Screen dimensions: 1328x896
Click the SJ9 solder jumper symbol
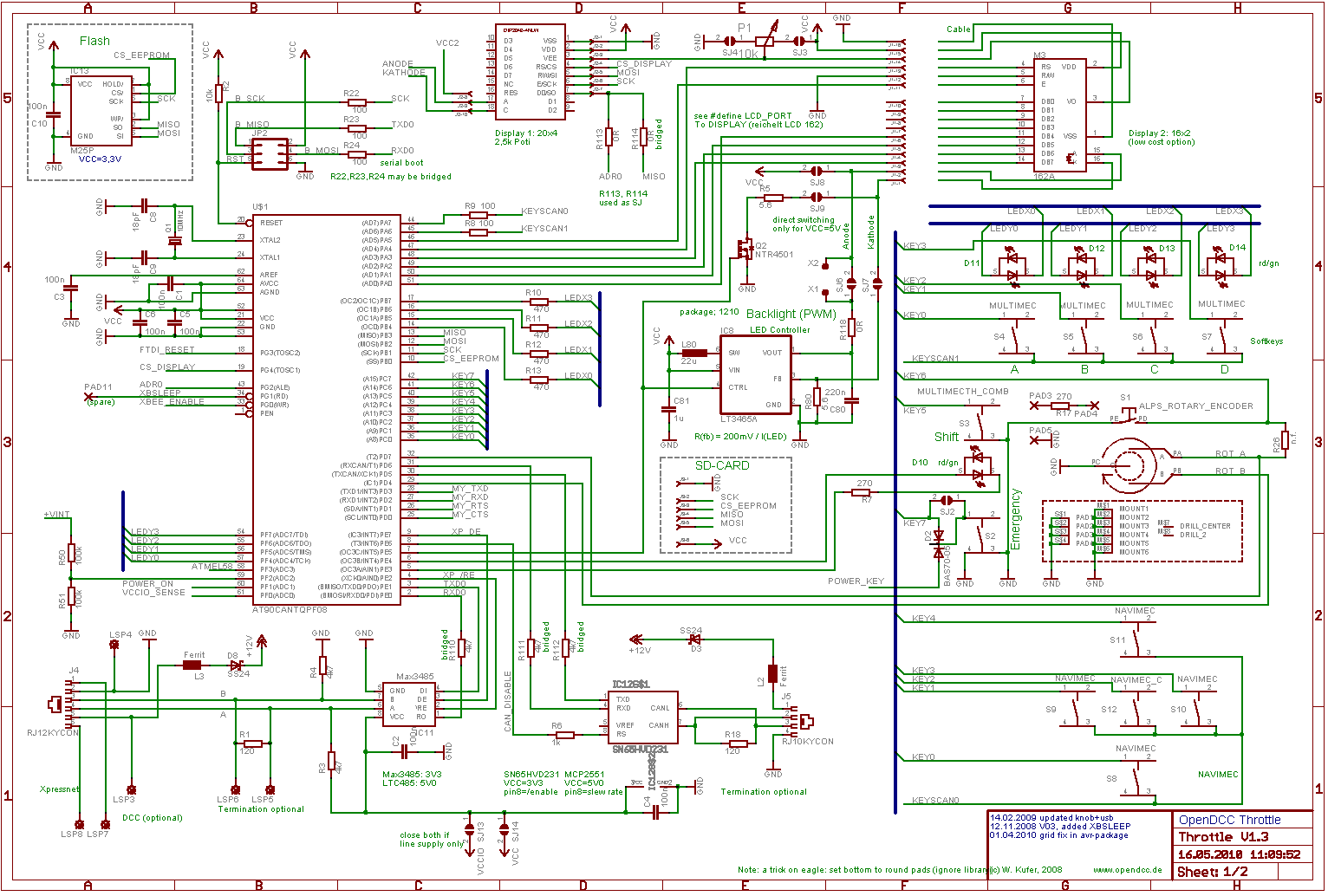click(x=817, y=197)
